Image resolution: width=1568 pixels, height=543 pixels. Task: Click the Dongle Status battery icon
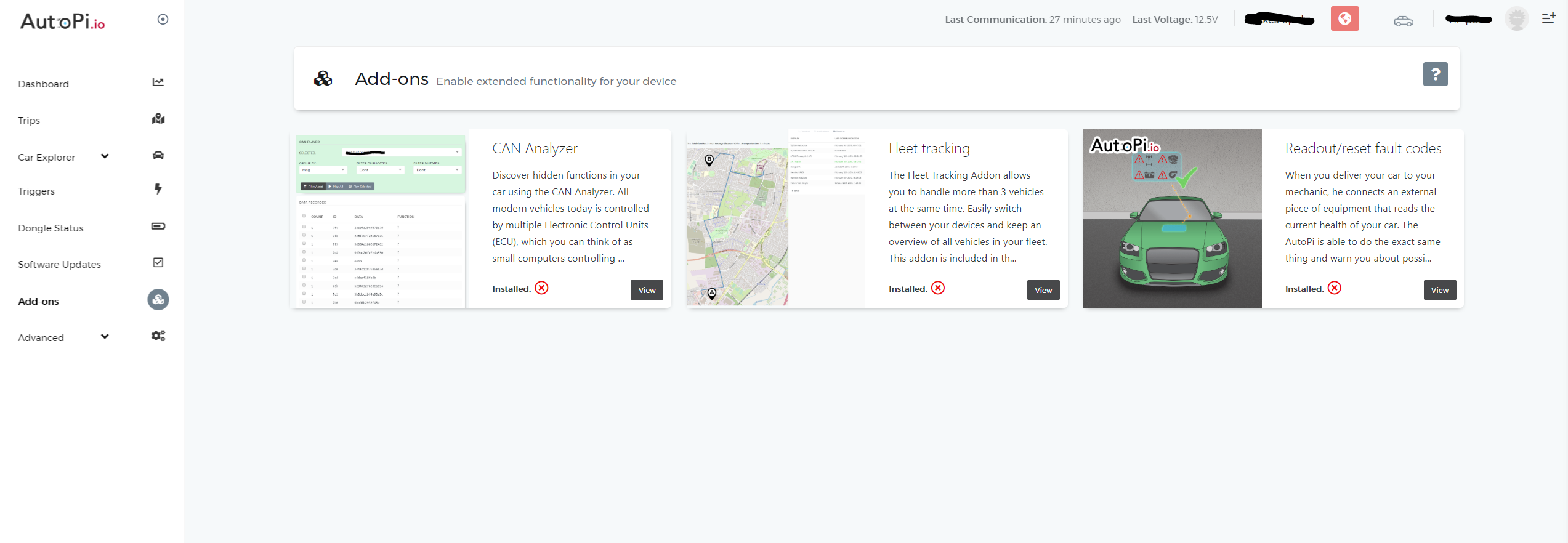click(158, 226)
